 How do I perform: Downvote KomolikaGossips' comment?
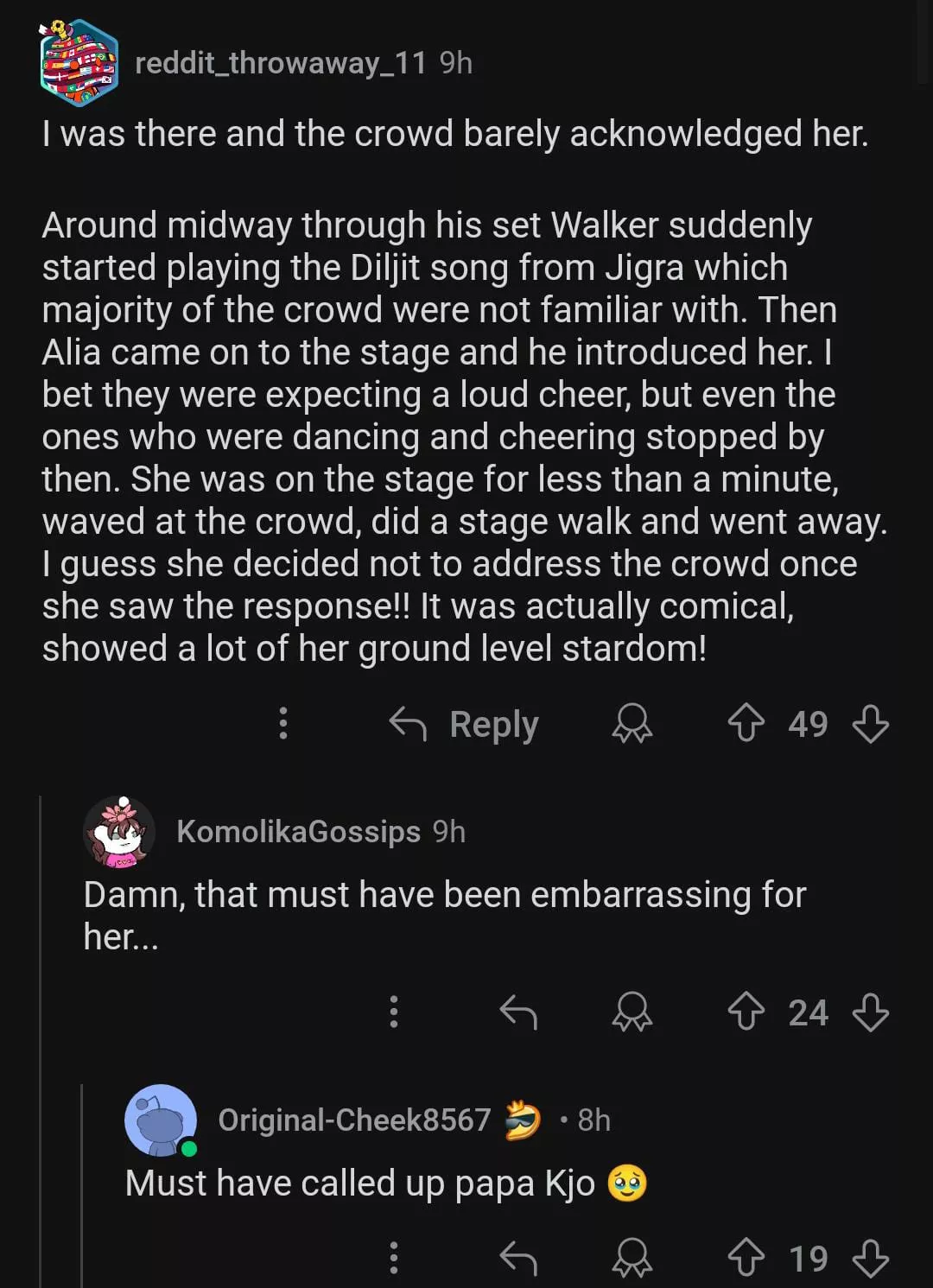point(870,1012)
